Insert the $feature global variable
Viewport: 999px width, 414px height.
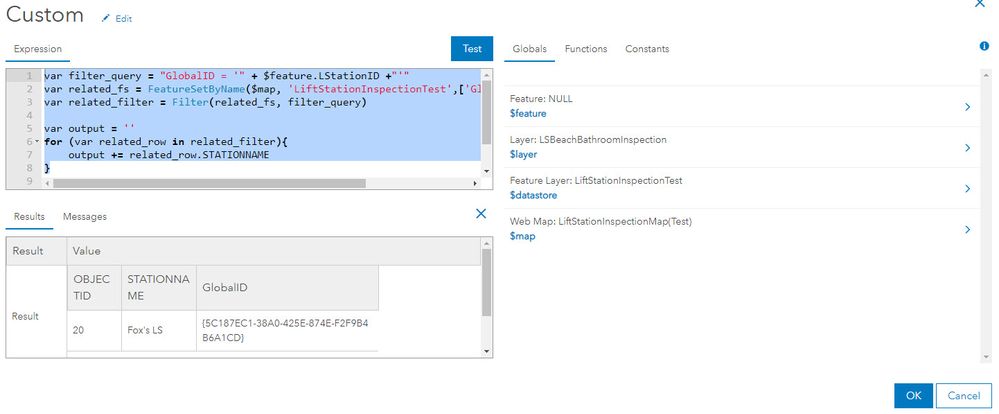pos(529,114)
